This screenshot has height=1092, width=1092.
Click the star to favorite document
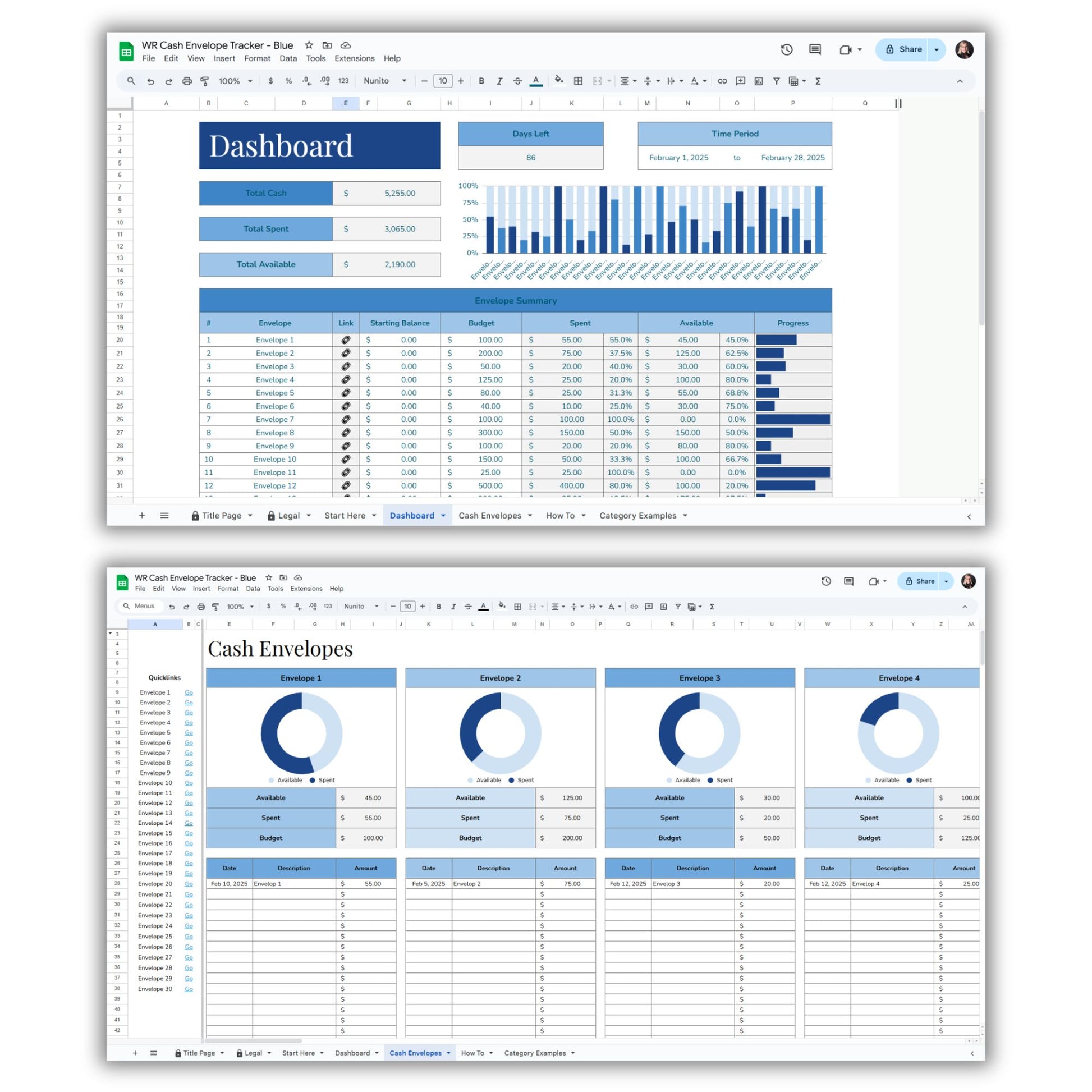coord(309,45)
